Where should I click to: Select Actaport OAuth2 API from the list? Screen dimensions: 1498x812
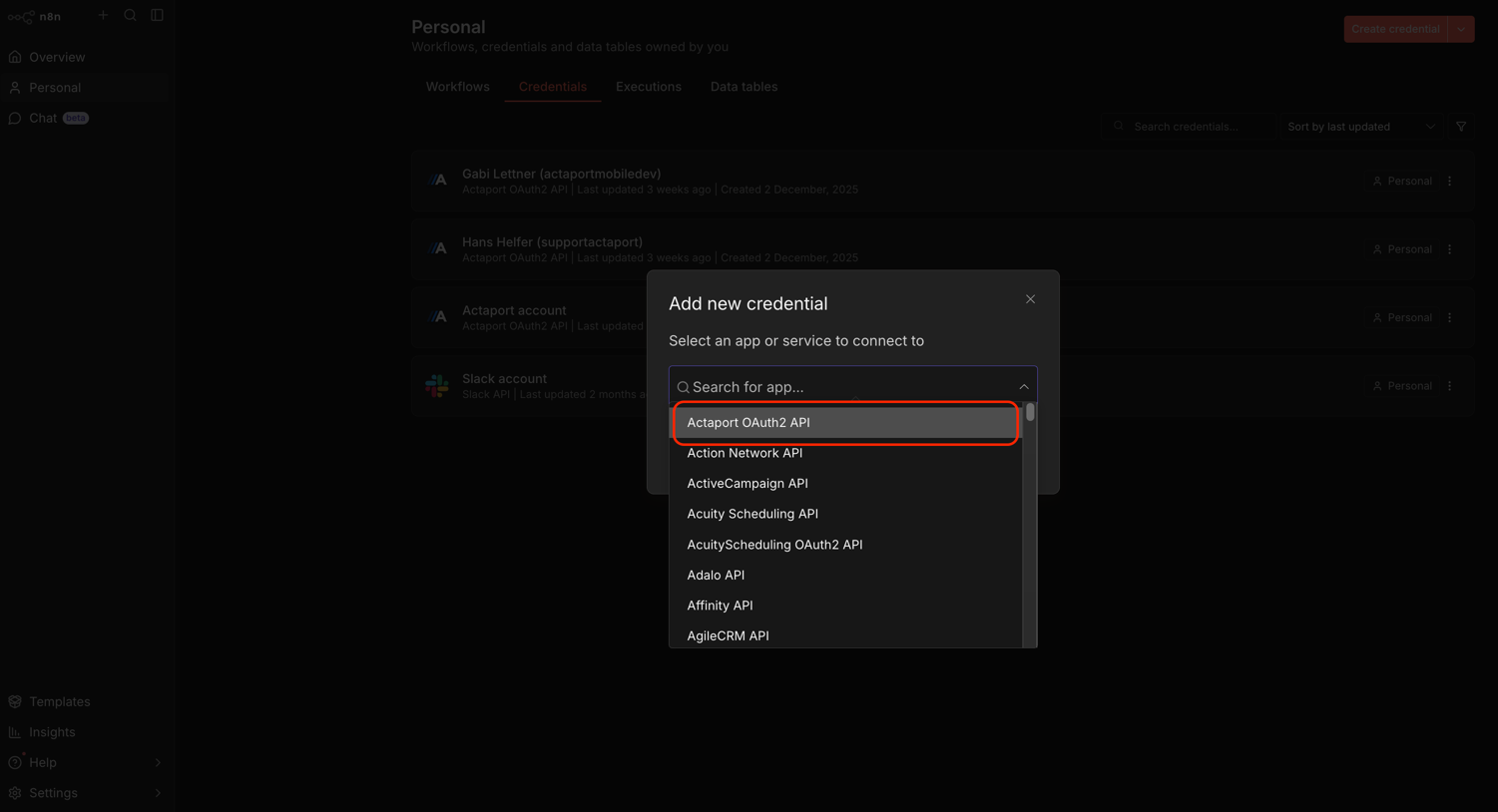point(845,423)
